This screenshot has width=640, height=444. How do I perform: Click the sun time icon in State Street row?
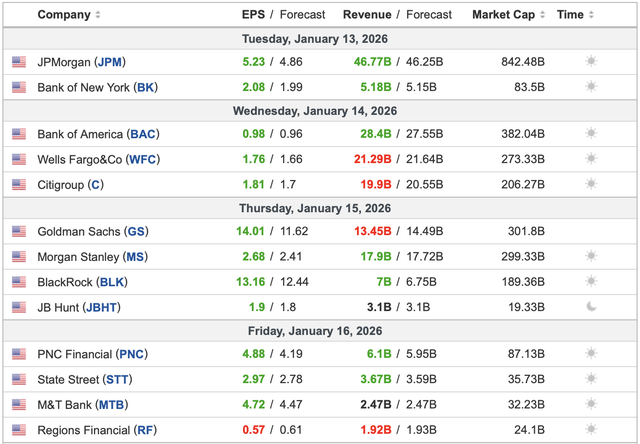pyautogui.click(x=591, y=379)
